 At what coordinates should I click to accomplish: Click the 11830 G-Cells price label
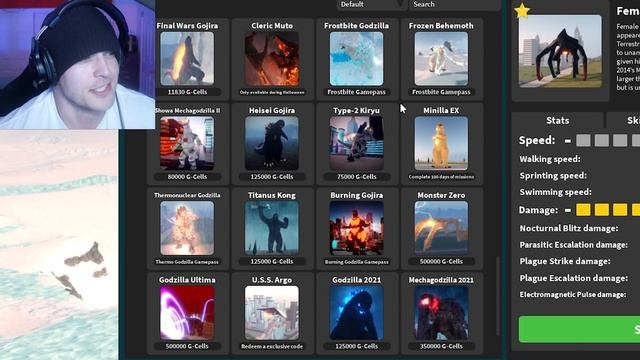click(187, 92)
